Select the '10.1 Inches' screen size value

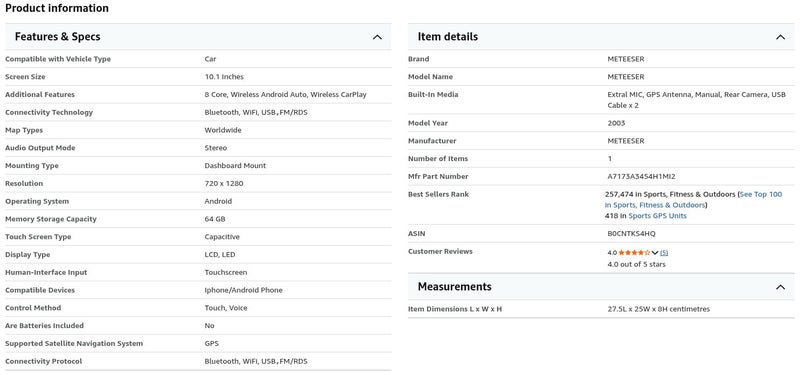point(224,77)
